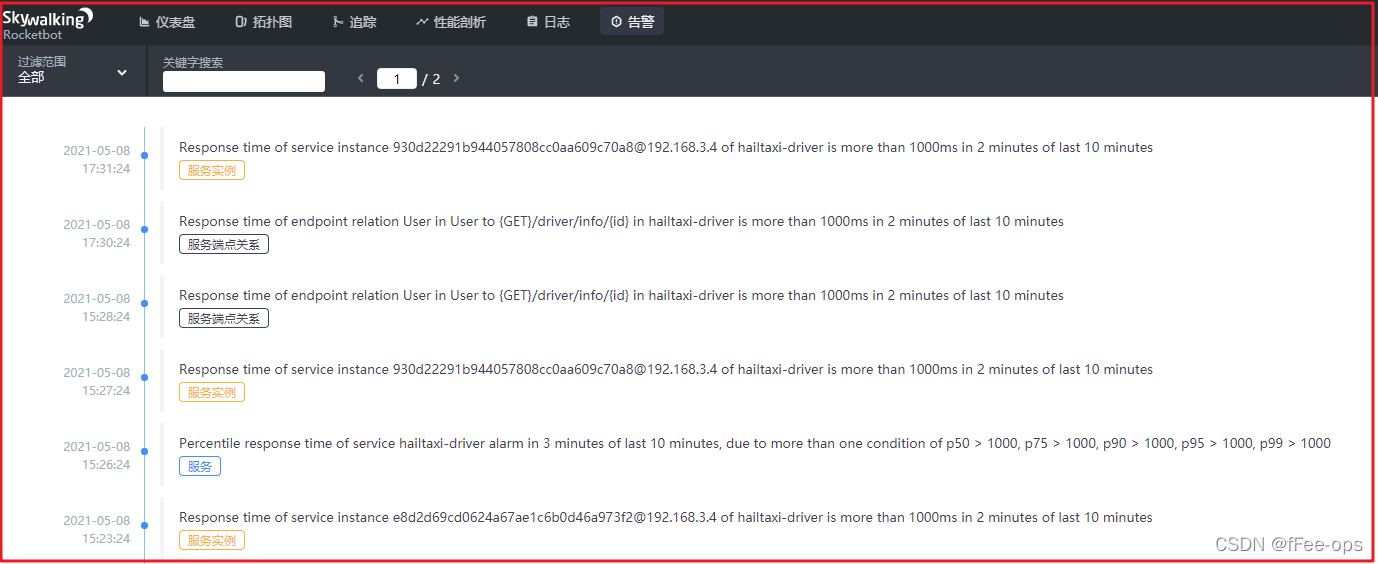The width and height of the screenshot is (1378, 564).
Task: Click the 2021-05-08 15:26:24 timestamp
Action: (x=97, y=455)
